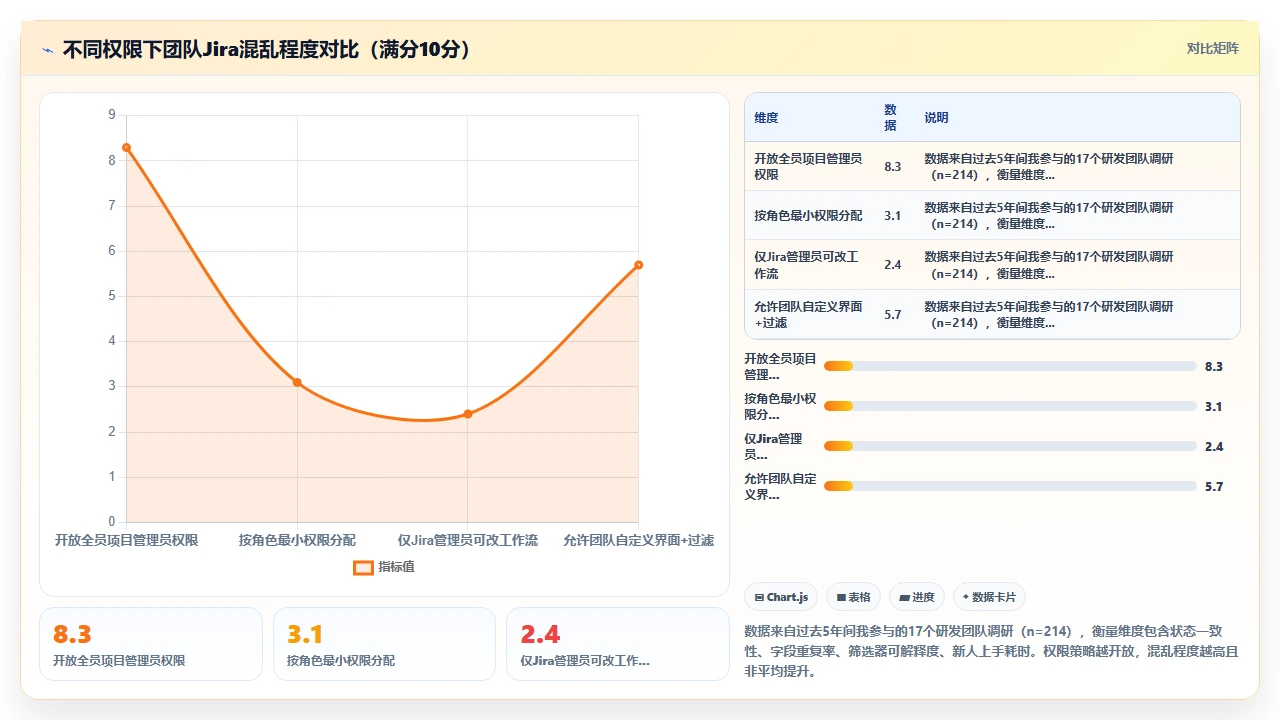Click table cell 开放全员项目管理员权限
Image resolution: width=1280 pixels, height=720 pixels.
809,167
